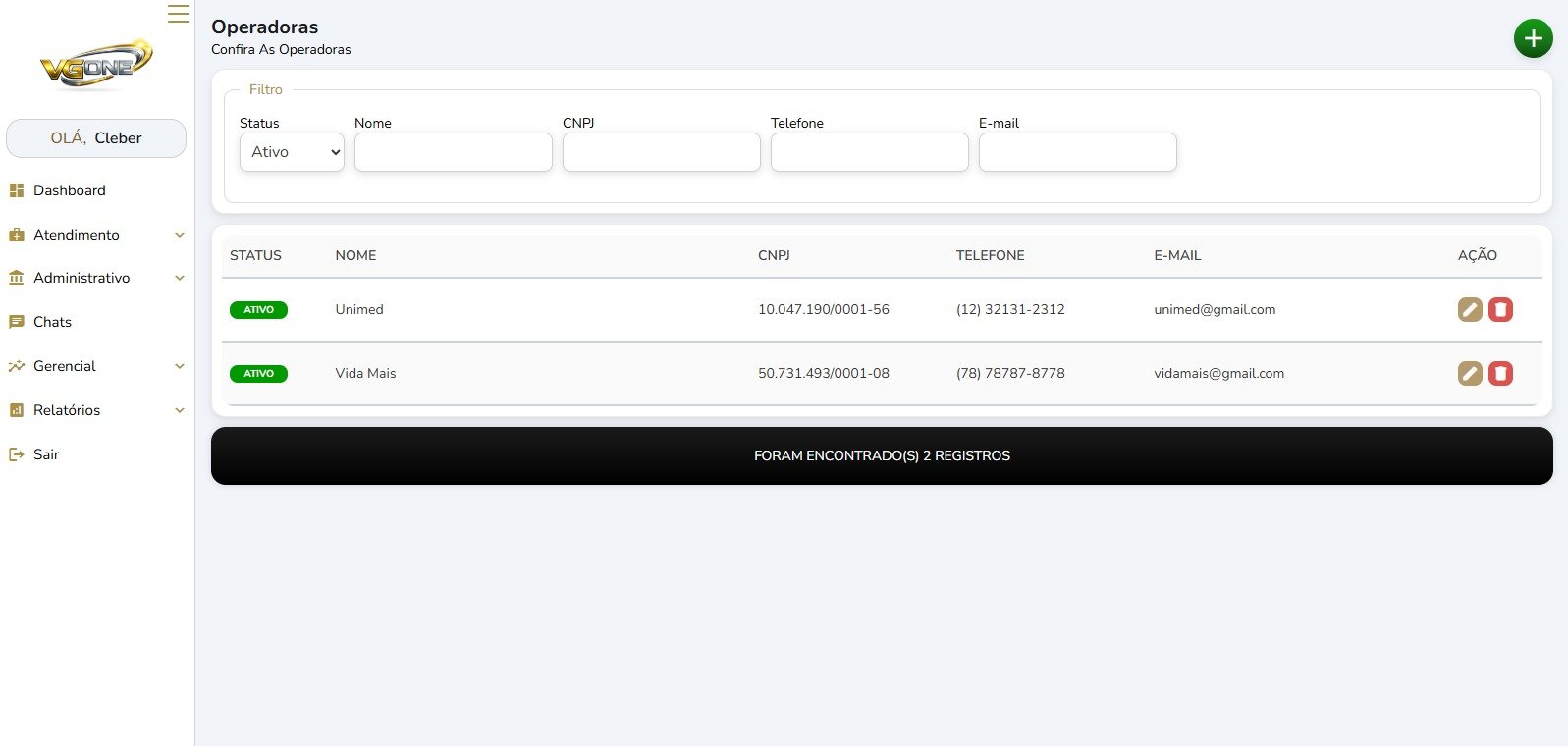Delete the Unimed operadora record
The image size is (1568, 746).
(x=1500, y=310)
